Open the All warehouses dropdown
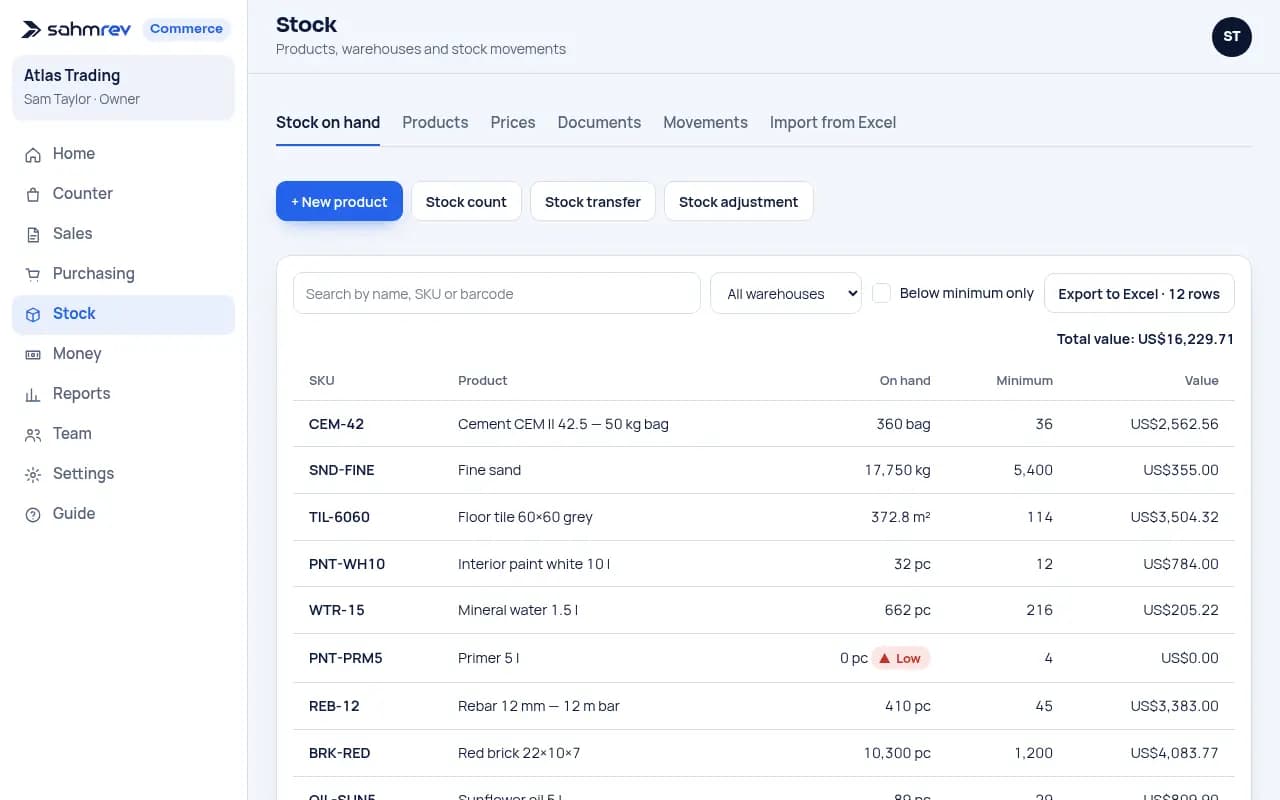The image size is (1280, 800). [786, 293]
